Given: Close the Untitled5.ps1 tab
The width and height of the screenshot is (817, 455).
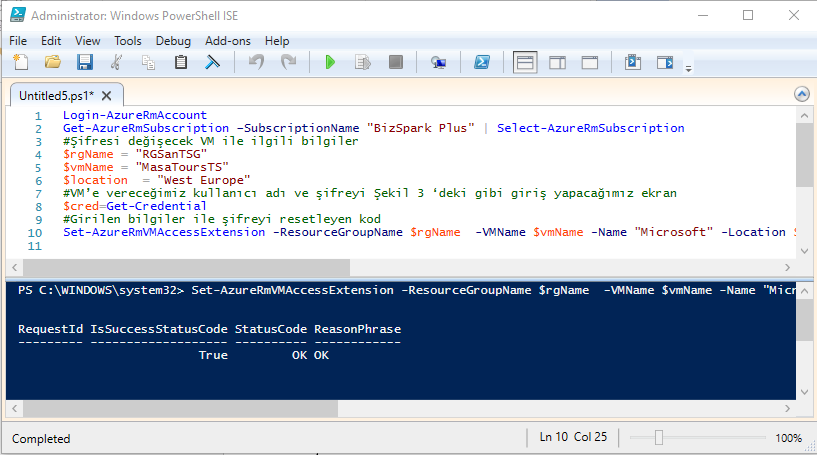Looking at the screenshot, I should coord(106,96).
